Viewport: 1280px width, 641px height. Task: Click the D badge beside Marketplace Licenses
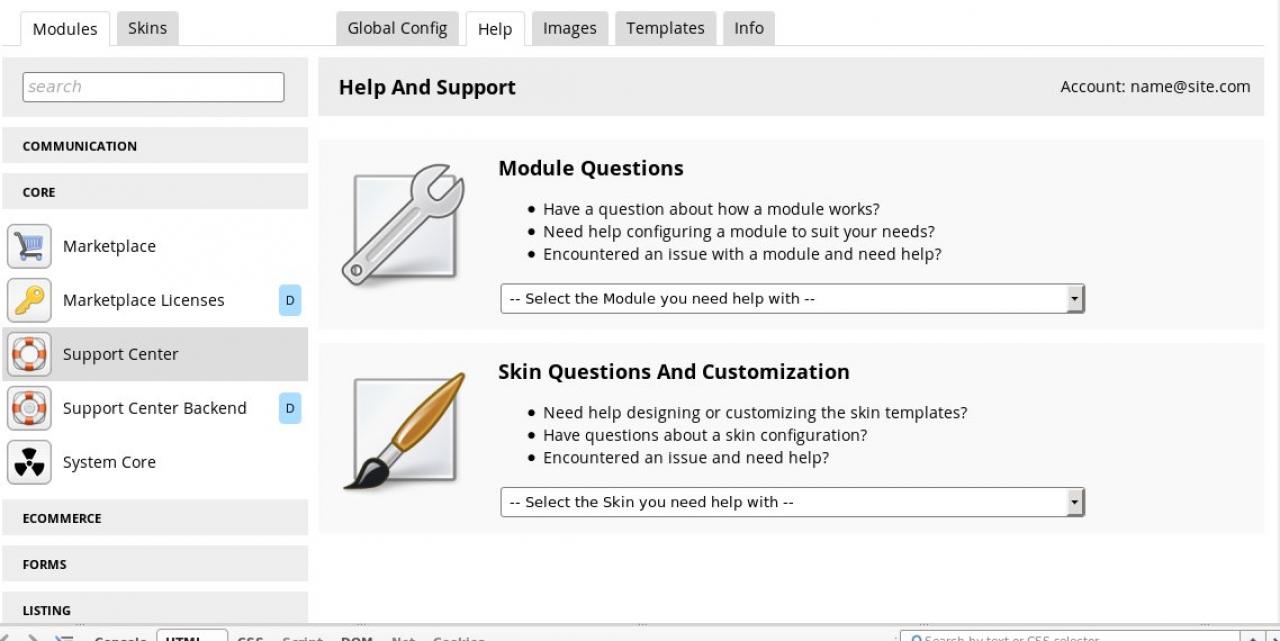[x=290, y=300]
